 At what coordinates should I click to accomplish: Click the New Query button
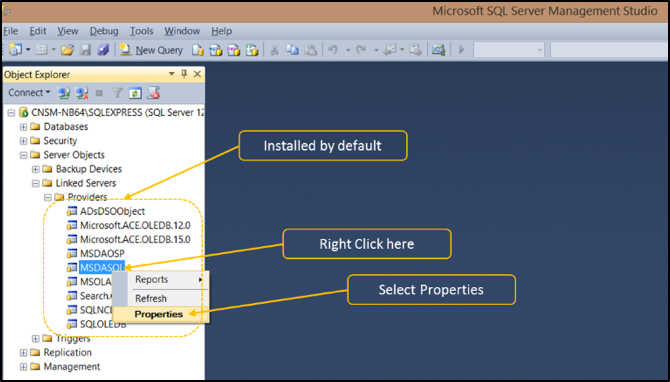151,50
